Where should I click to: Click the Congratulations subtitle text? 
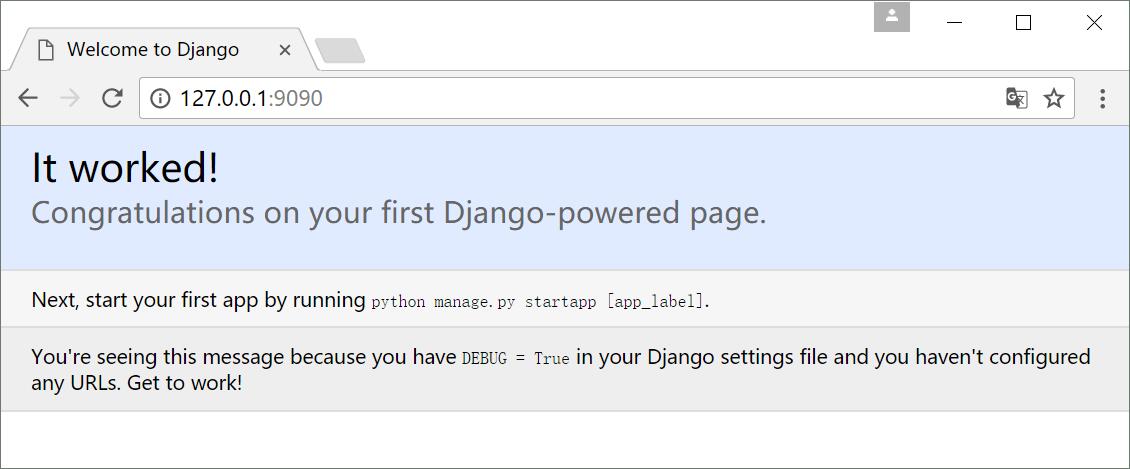click(398, 213)
